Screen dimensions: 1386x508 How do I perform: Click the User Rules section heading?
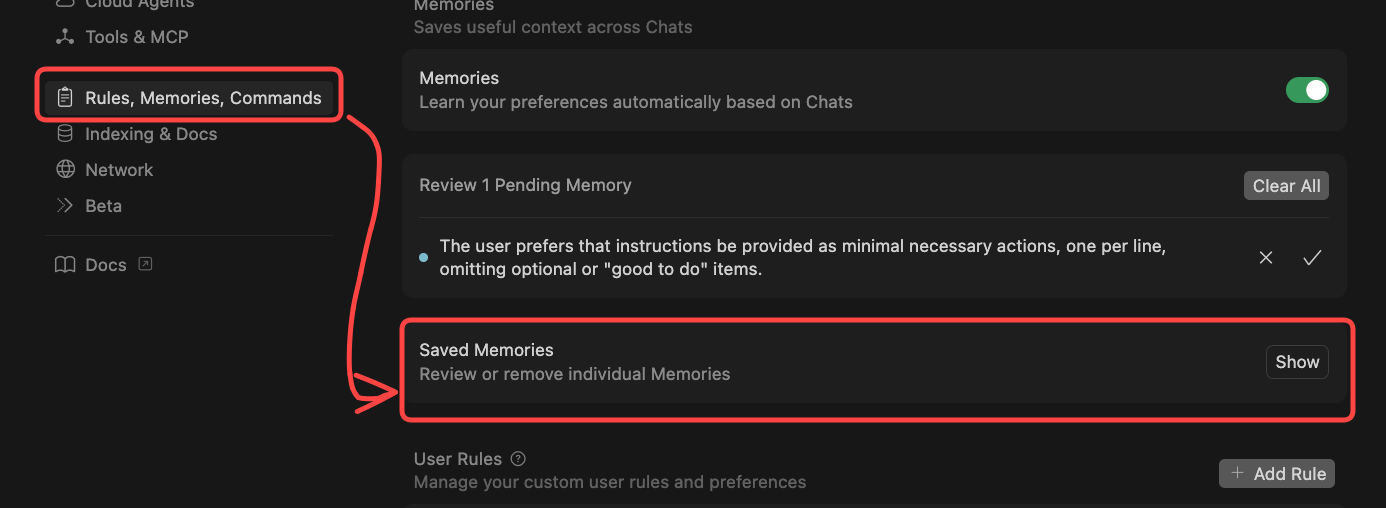(x=458, y=459)
